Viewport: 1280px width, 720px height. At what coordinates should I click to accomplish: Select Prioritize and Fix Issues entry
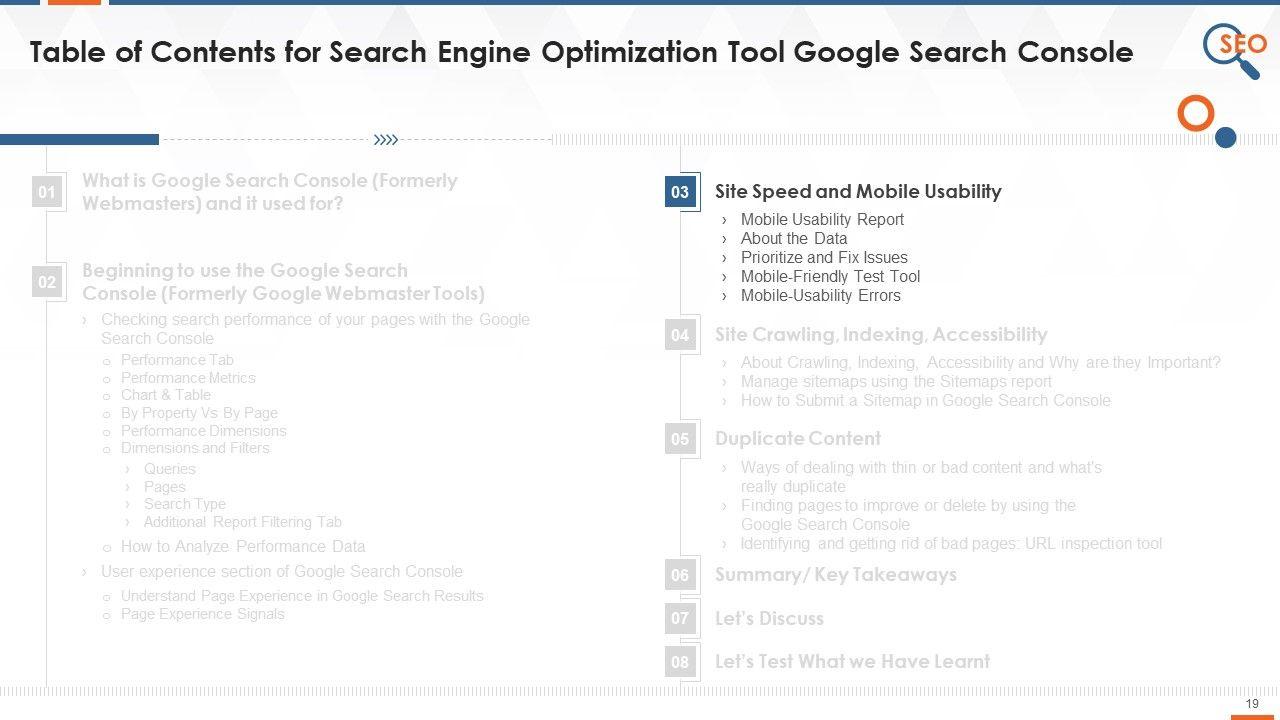823,258
